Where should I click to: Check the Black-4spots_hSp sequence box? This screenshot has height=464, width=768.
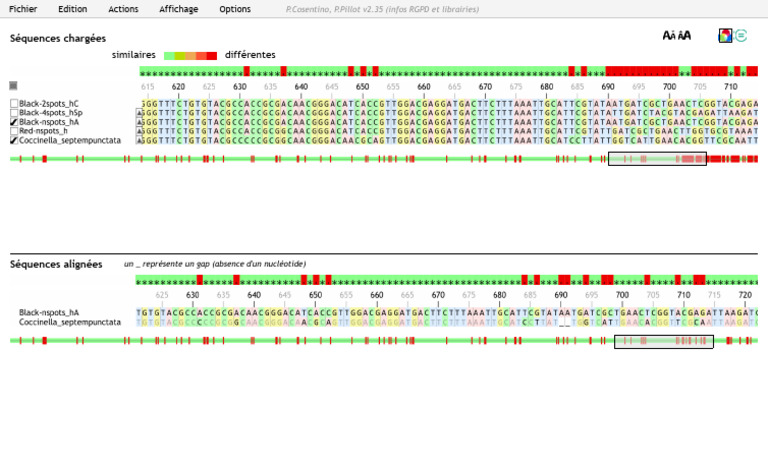(x=14, y=113)
